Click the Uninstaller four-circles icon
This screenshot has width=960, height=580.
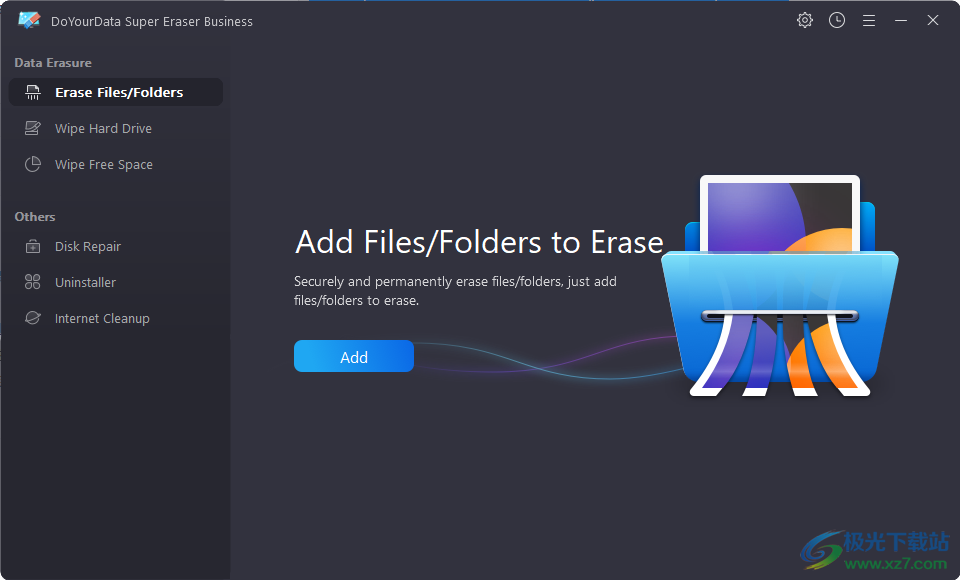point(32,282)
